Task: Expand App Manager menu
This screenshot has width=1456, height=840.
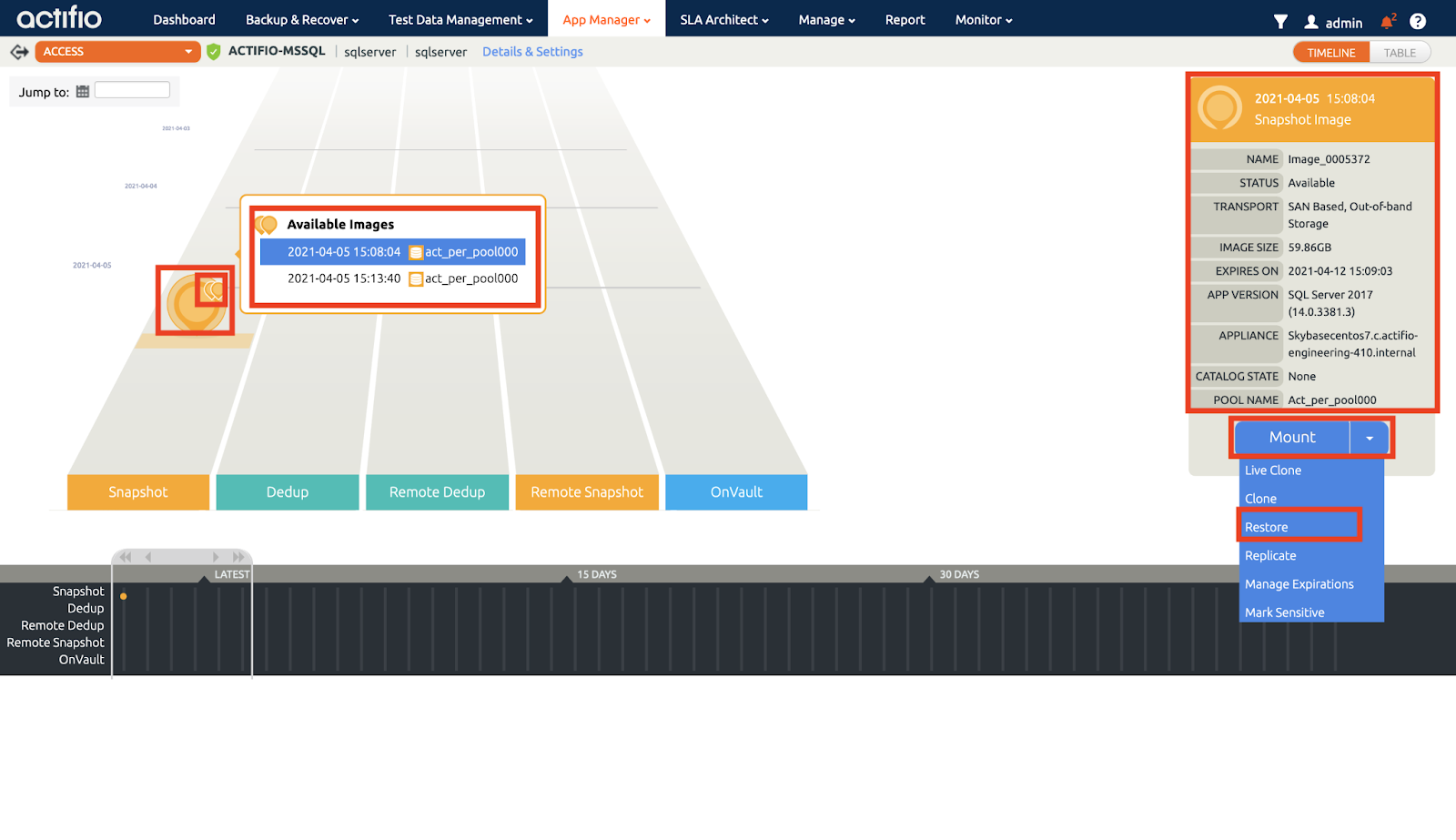Action: (x=606, y=20)
